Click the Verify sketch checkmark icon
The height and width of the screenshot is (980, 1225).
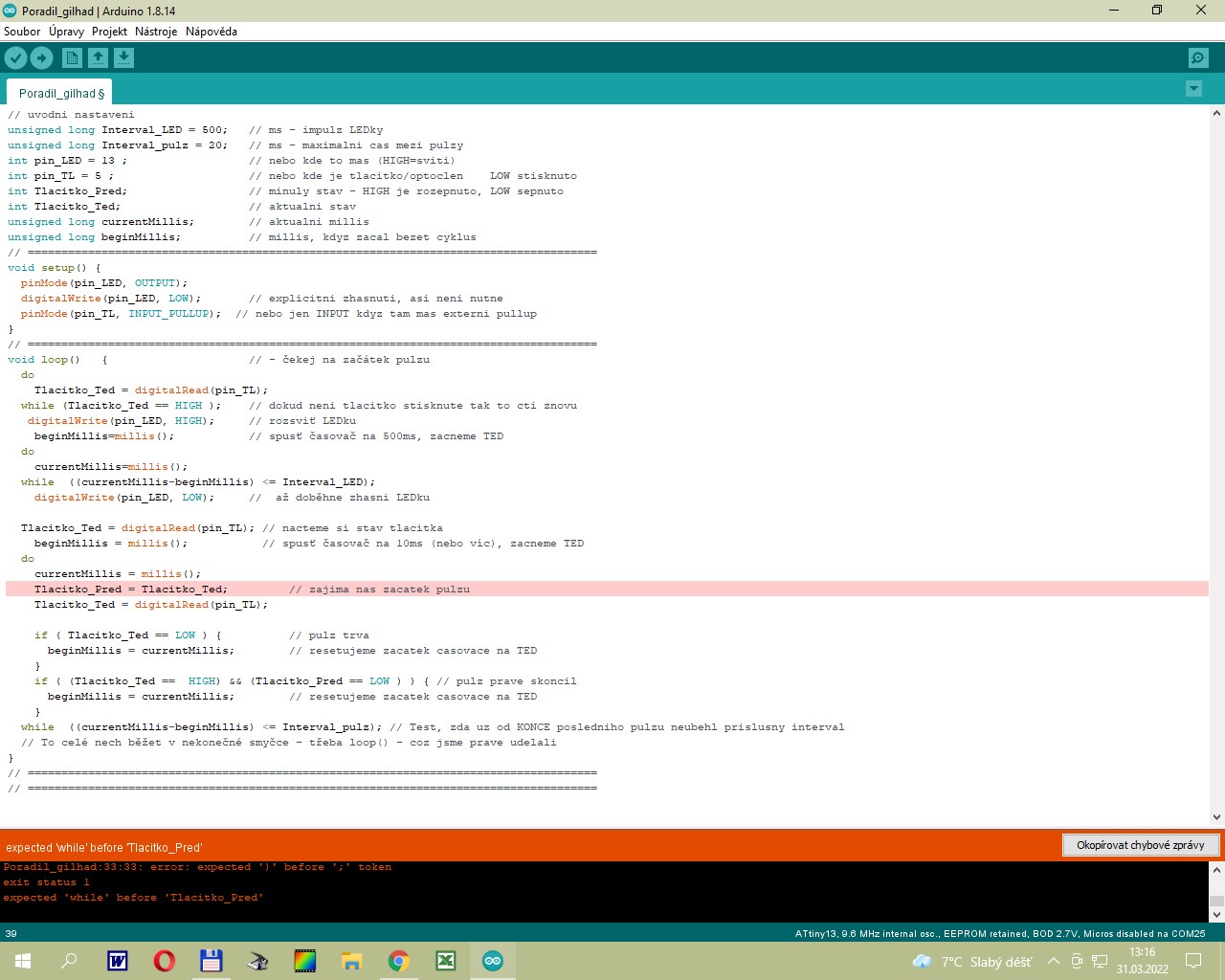pos(15,58)
